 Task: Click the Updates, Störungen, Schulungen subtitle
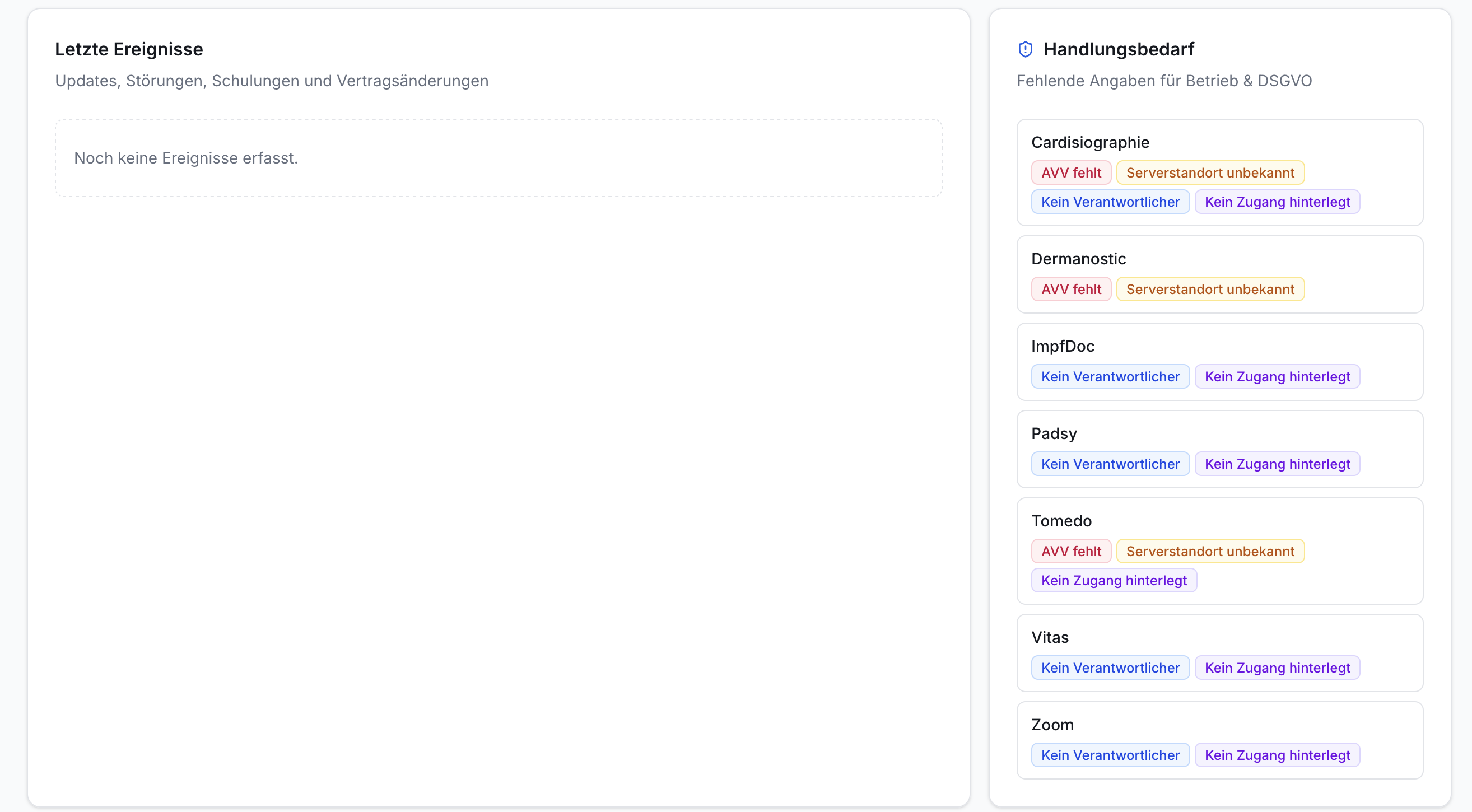[x=272, y=81]
